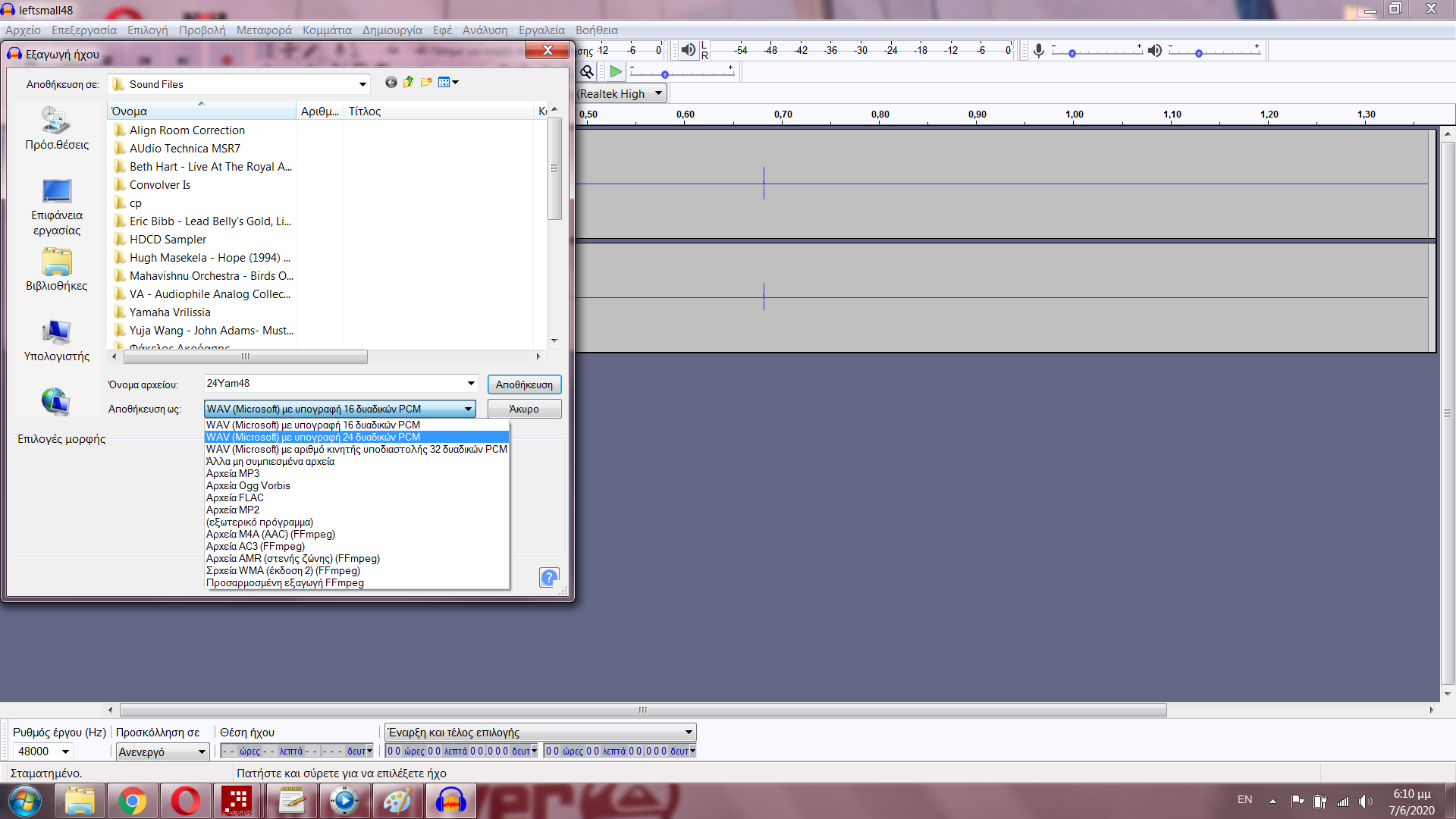Select WAV 32-bit float PCM option
Viewport: 1456px width, 819px height.
pyautogui.click(x=356, y=449)
